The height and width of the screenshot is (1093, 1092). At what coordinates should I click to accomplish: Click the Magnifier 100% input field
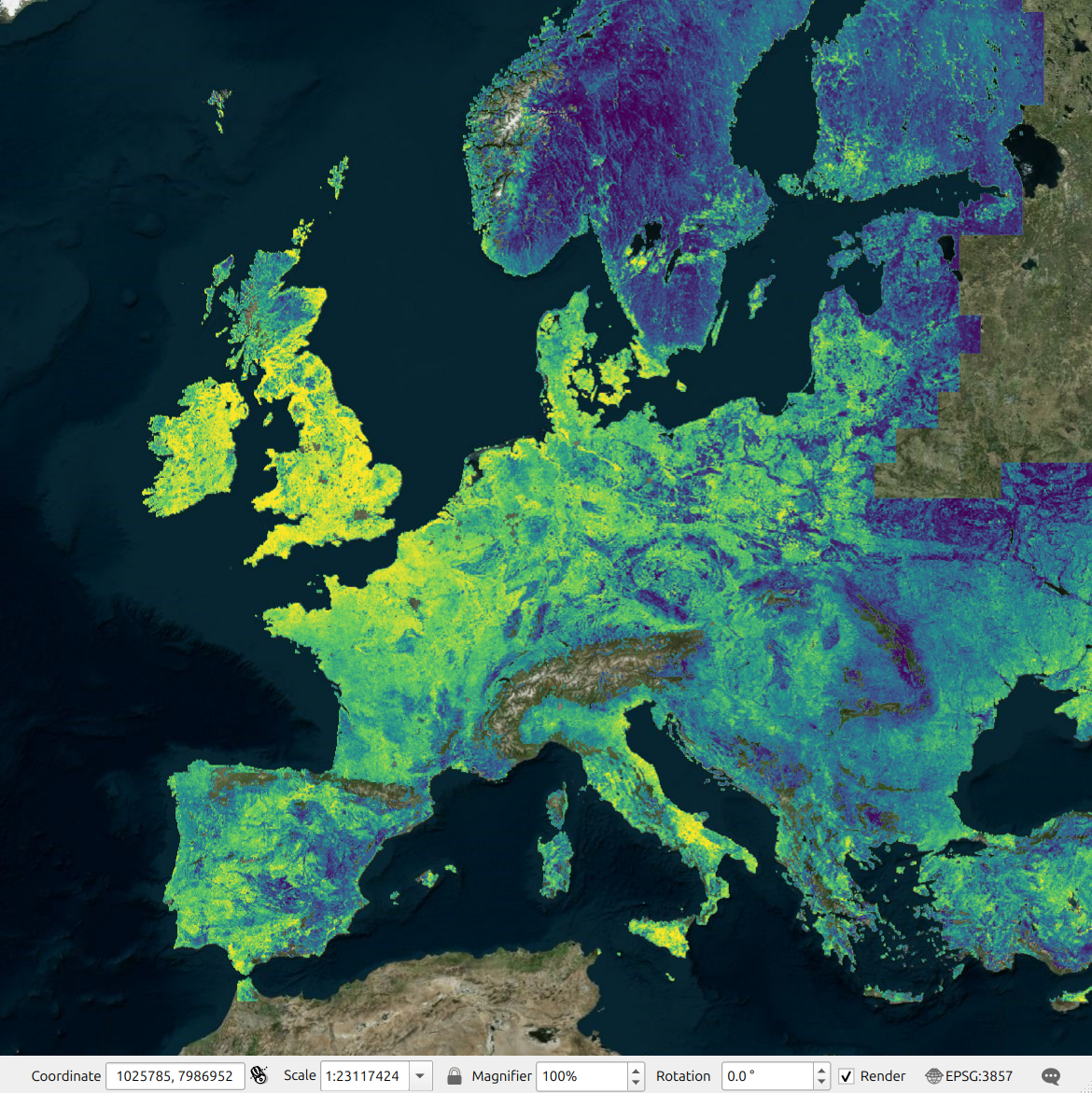[581, 1076]
